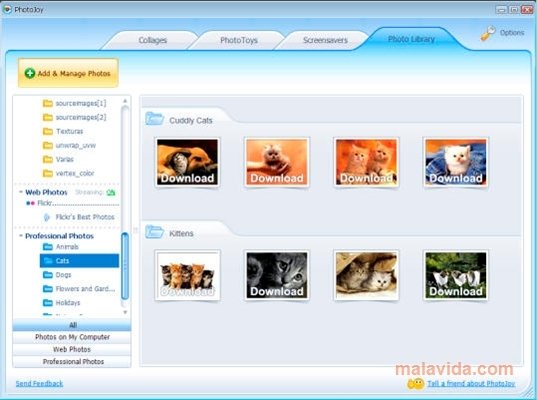The image size is (537, 400).
Task: Close the PhotoJoy window
Action: pyautogui.click(x=527, y=10)
